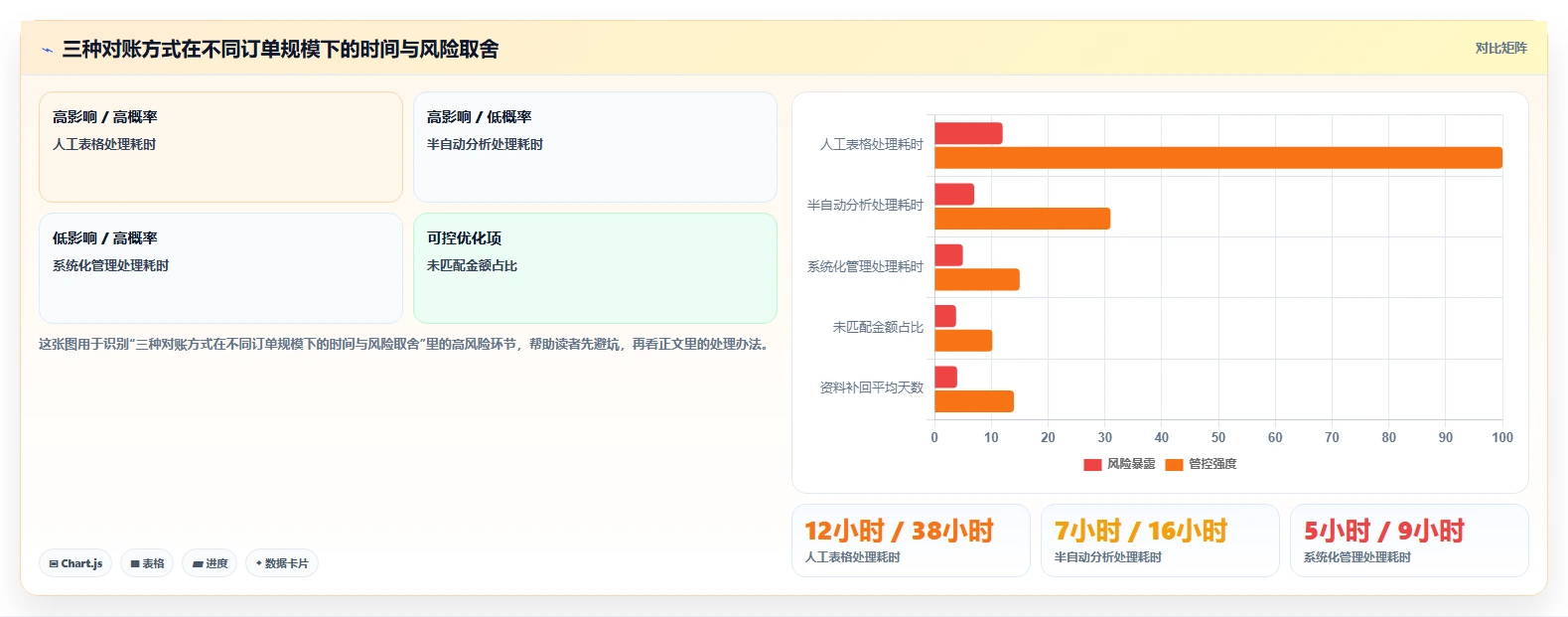Click the 5小时 / 9小时 stat card

[1409, 540]
